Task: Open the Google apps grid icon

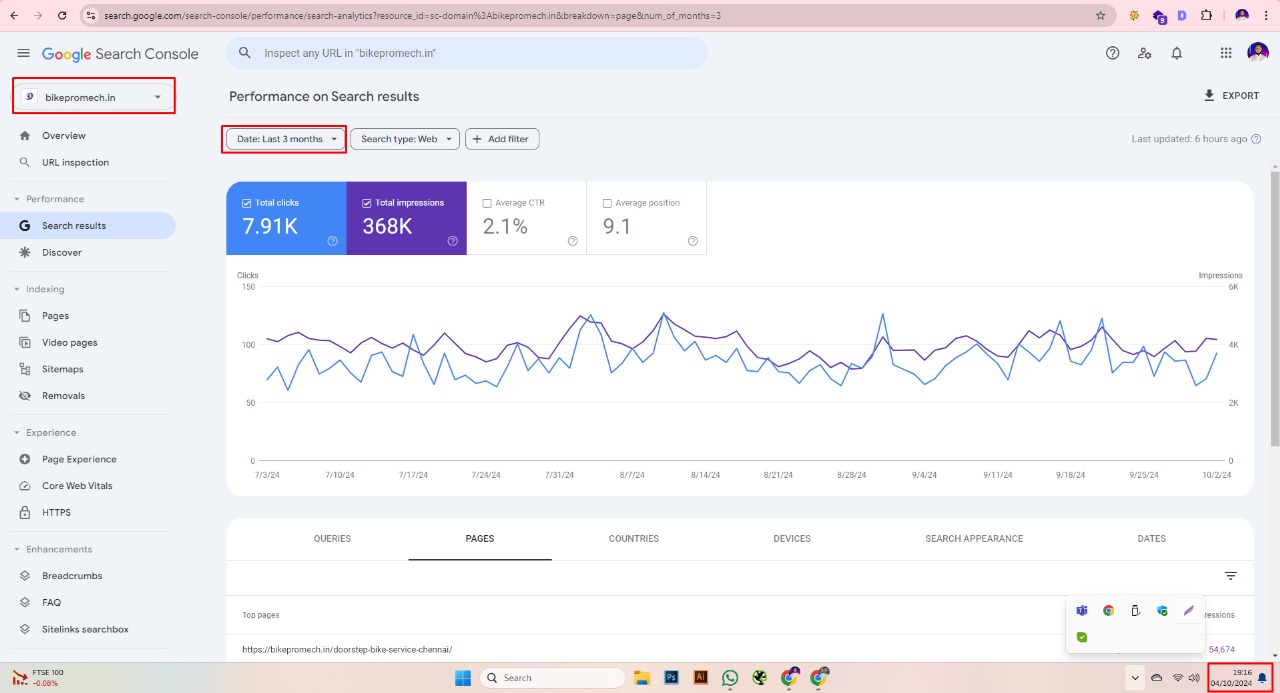Action: pyautogui.click(x=1226, y=53)
